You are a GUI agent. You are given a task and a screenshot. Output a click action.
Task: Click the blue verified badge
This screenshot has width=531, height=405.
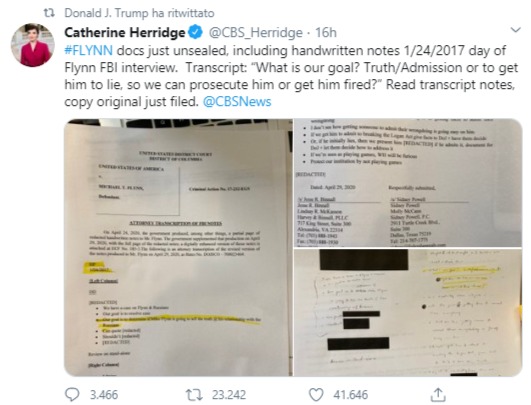(195, 32)
